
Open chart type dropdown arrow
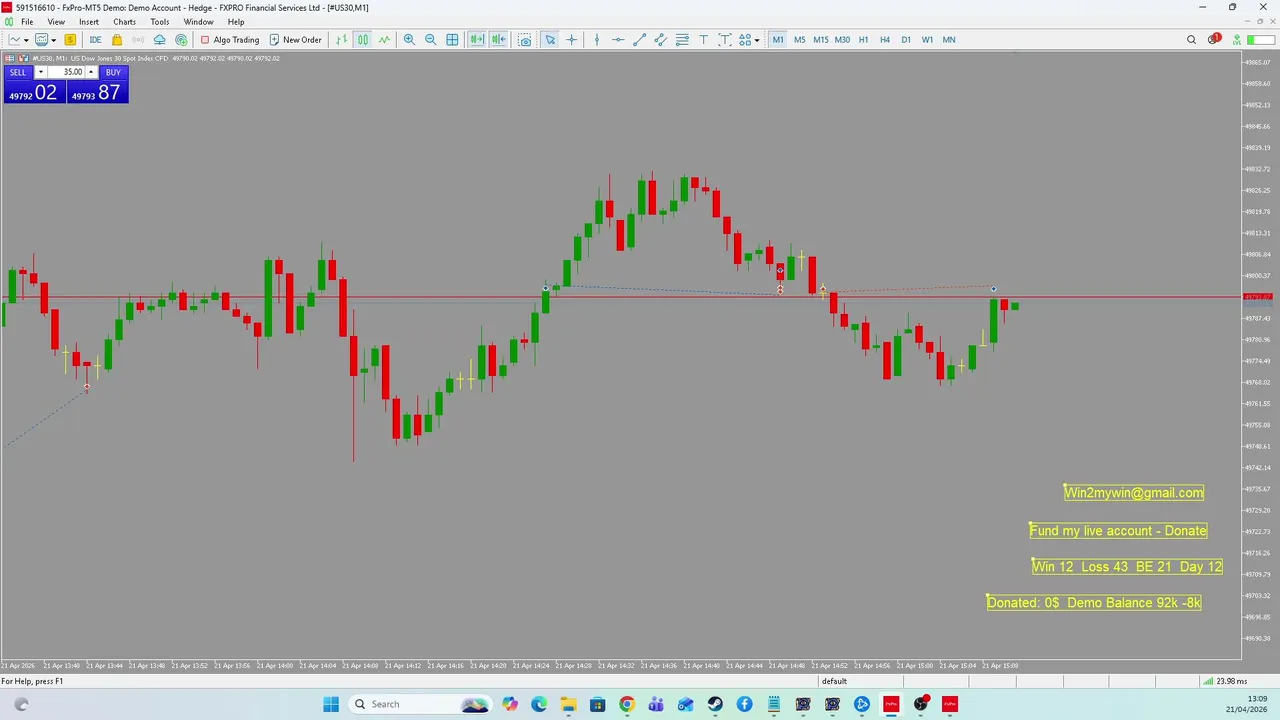(x=26, y=40)
